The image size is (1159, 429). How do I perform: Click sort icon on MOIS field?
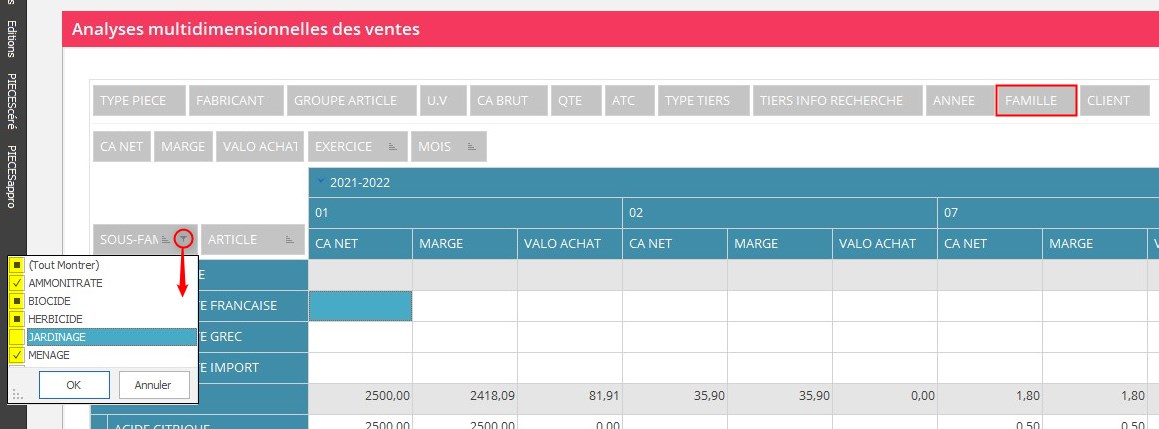pyautogui.click(x=472, y=147)
